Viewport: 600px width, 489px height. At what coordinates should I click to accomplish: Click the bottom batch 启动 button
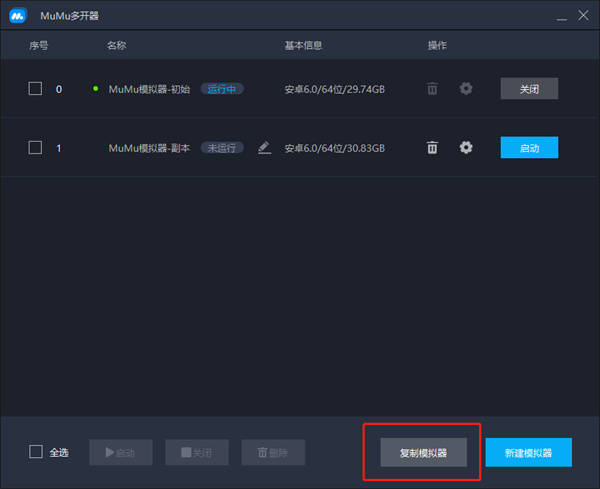[121, 453]
